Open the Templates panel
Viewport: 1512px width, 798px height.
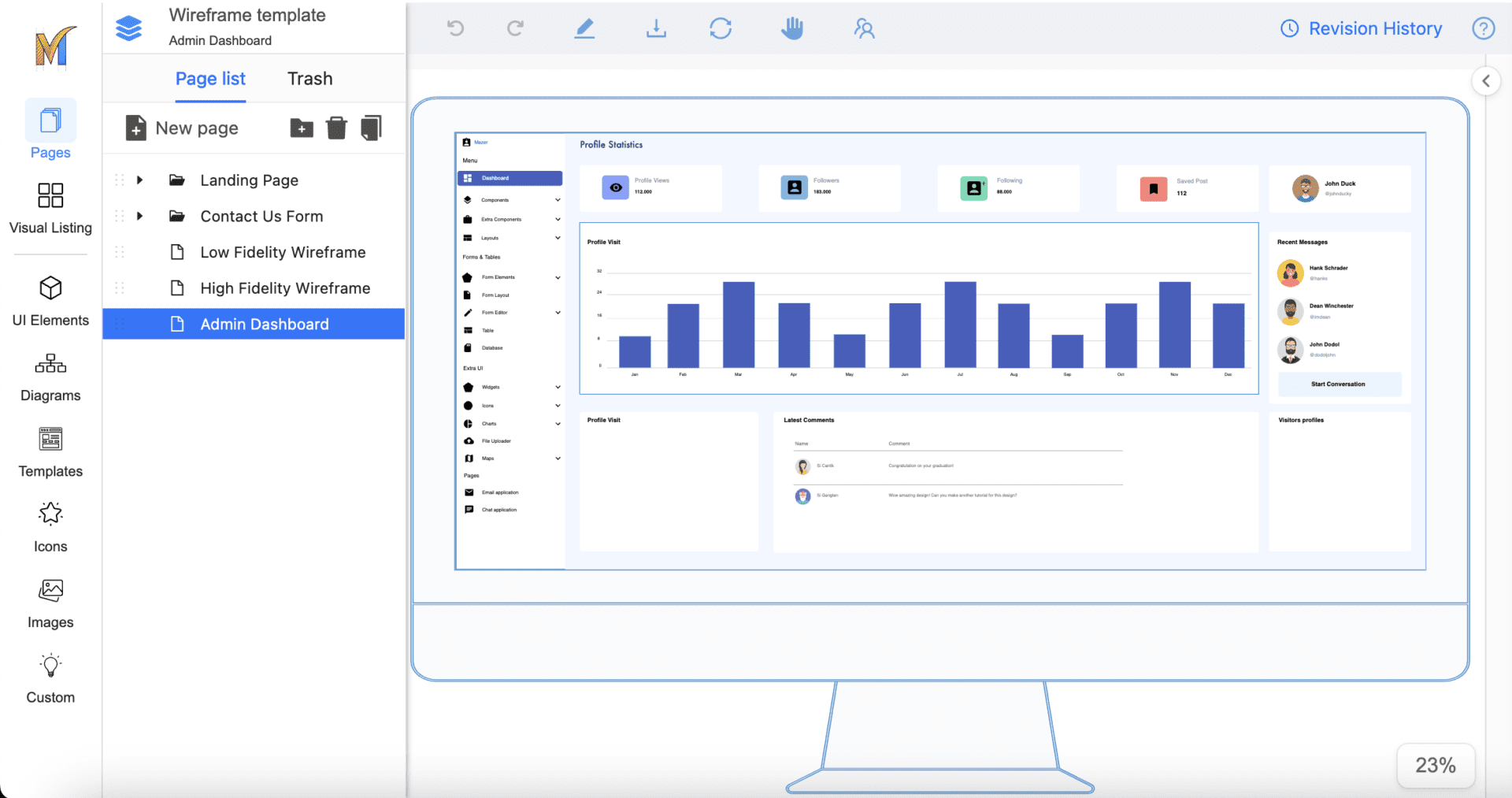point(50,452)
